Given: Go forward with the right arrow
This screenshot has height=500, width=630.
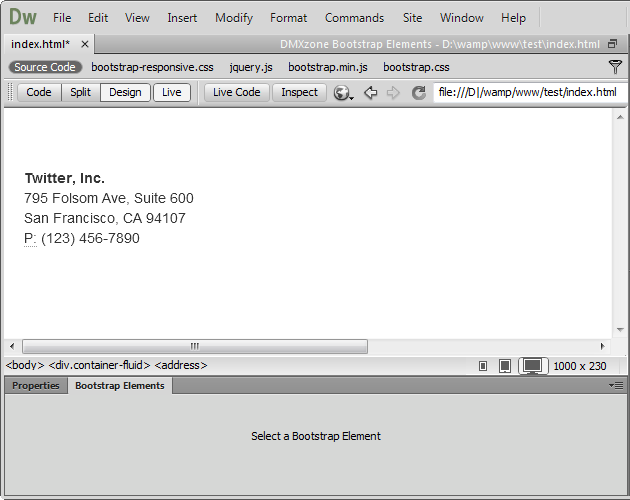Looking at the screenshot, I should (393, 92).
